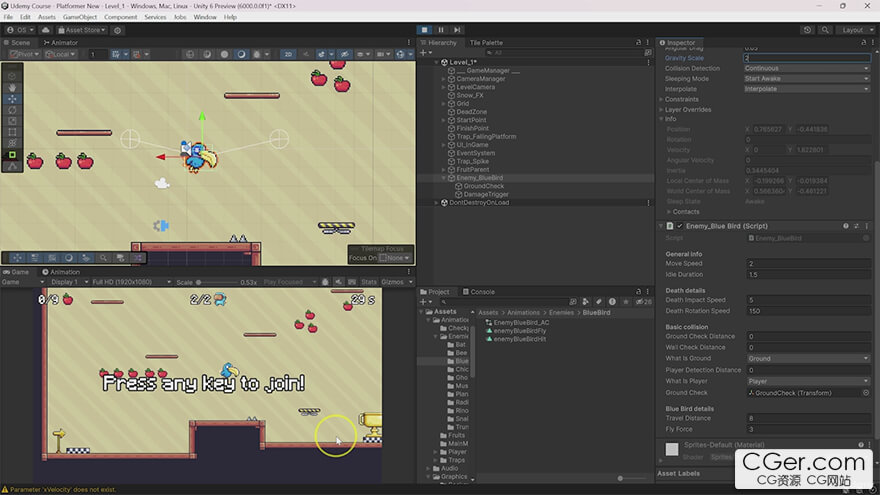This screenshot has height=495, width=880.
Task: Open the GameObject menu
Action: [80, 17]
